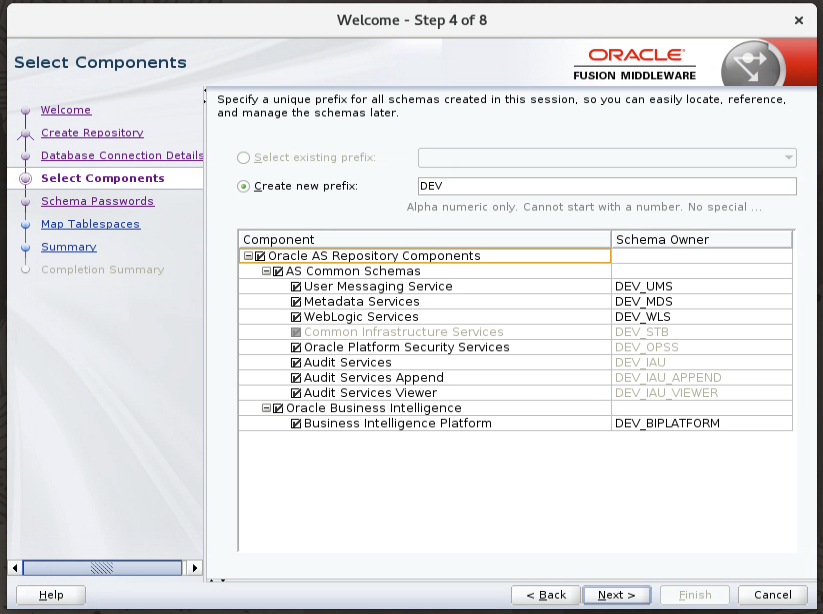Uncheck the User Messaging Service checkbox
Viewport: 823px width, 614px height.
(296, 287)
